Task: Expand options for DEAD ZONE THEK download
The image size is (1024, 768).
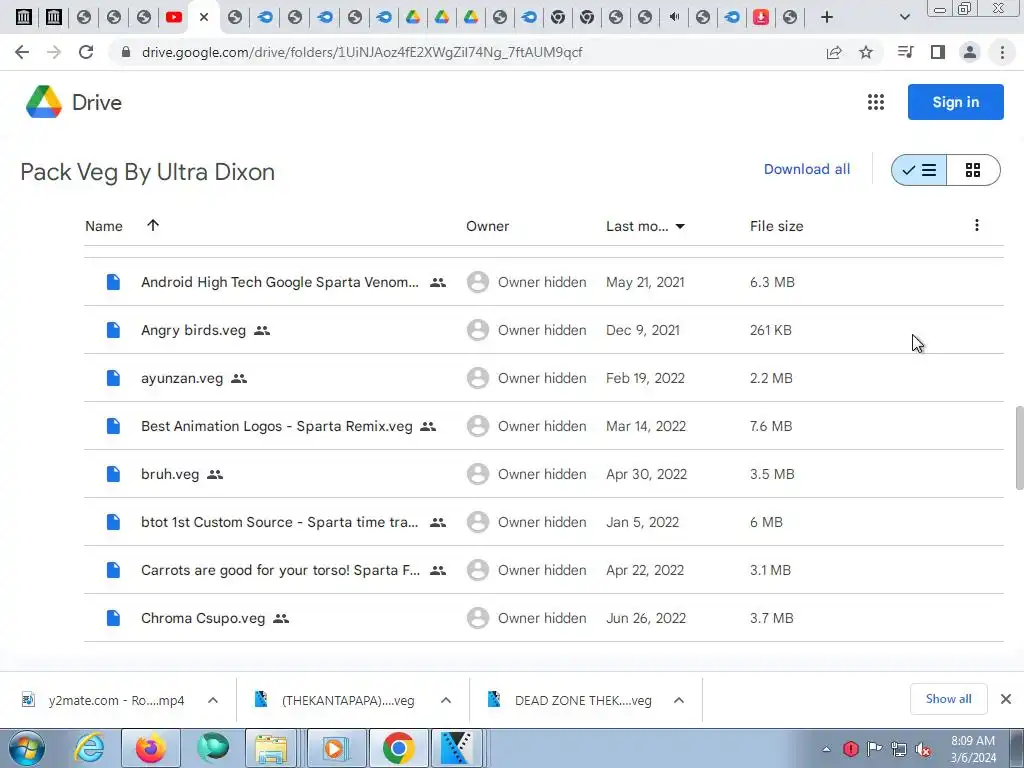Action: click(679, 700)
